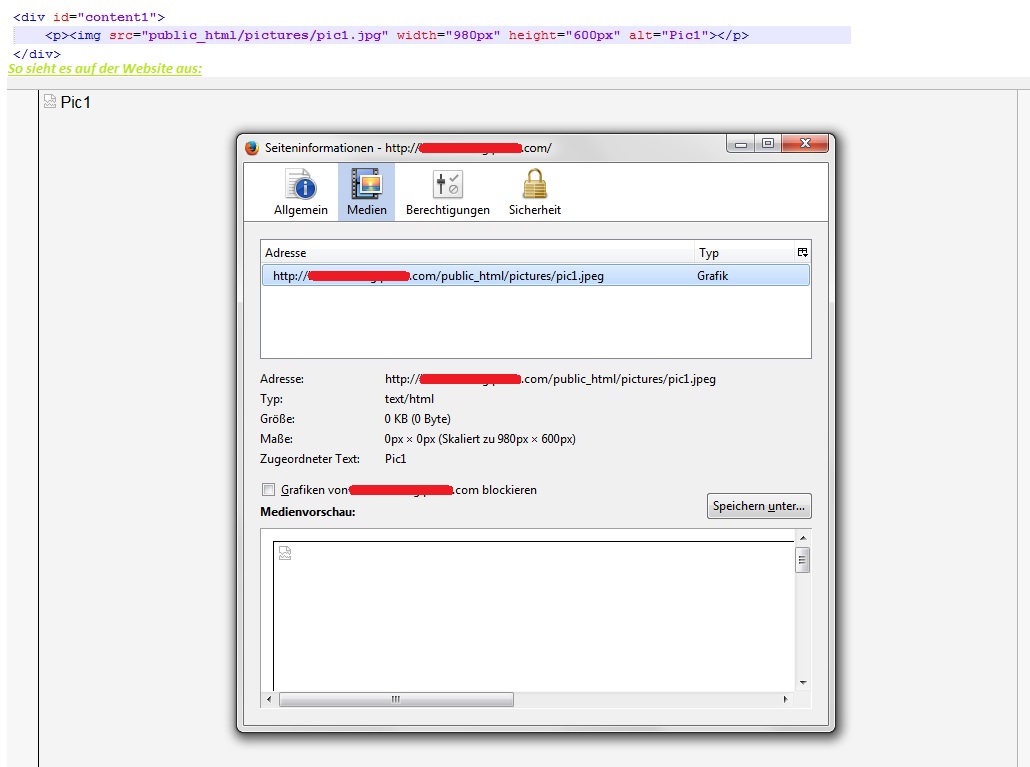
Task: Click the preview's vertical scrollbar up arrow
Action: point(802,538)
